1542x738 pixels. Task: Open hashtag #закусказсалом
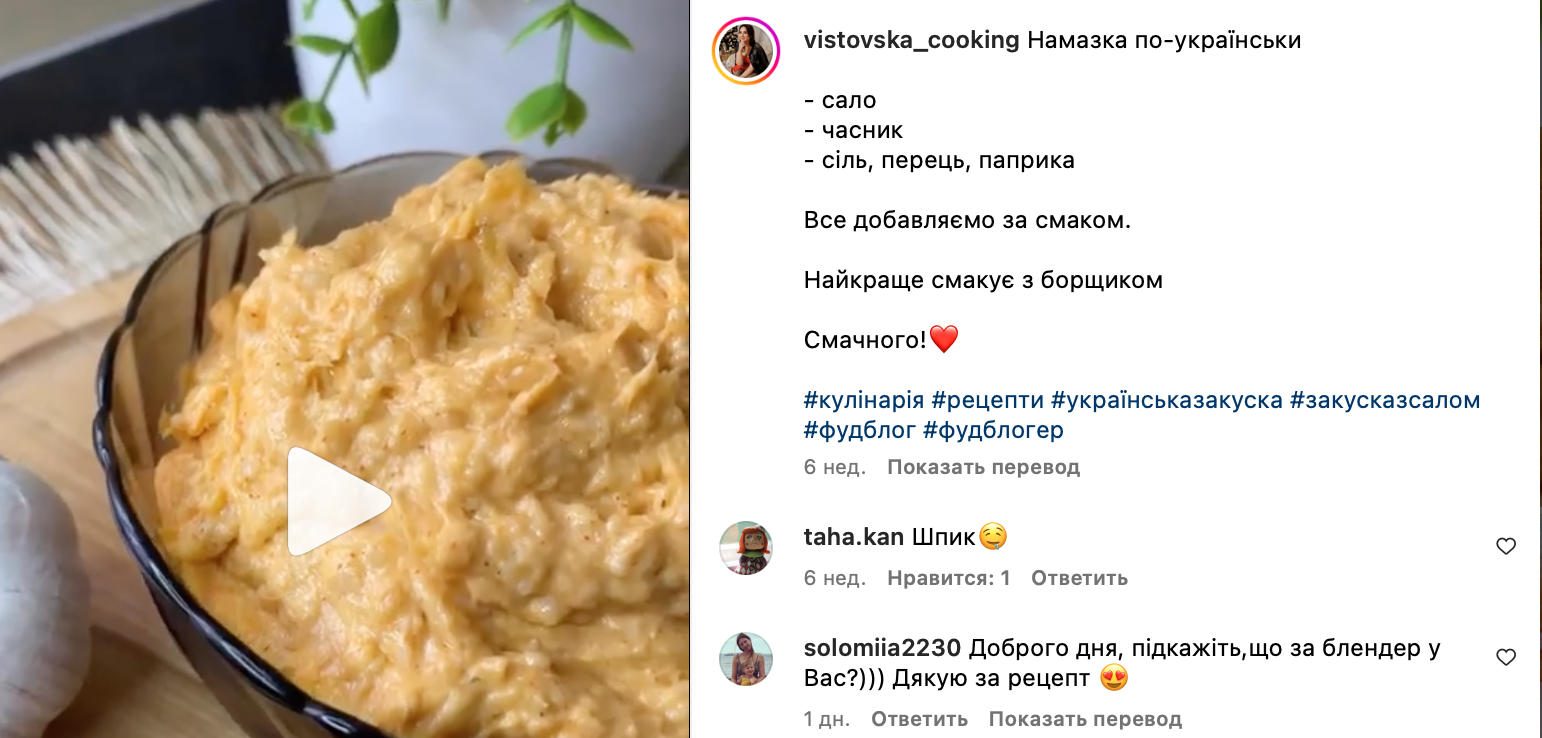[x=1385, y=400]
